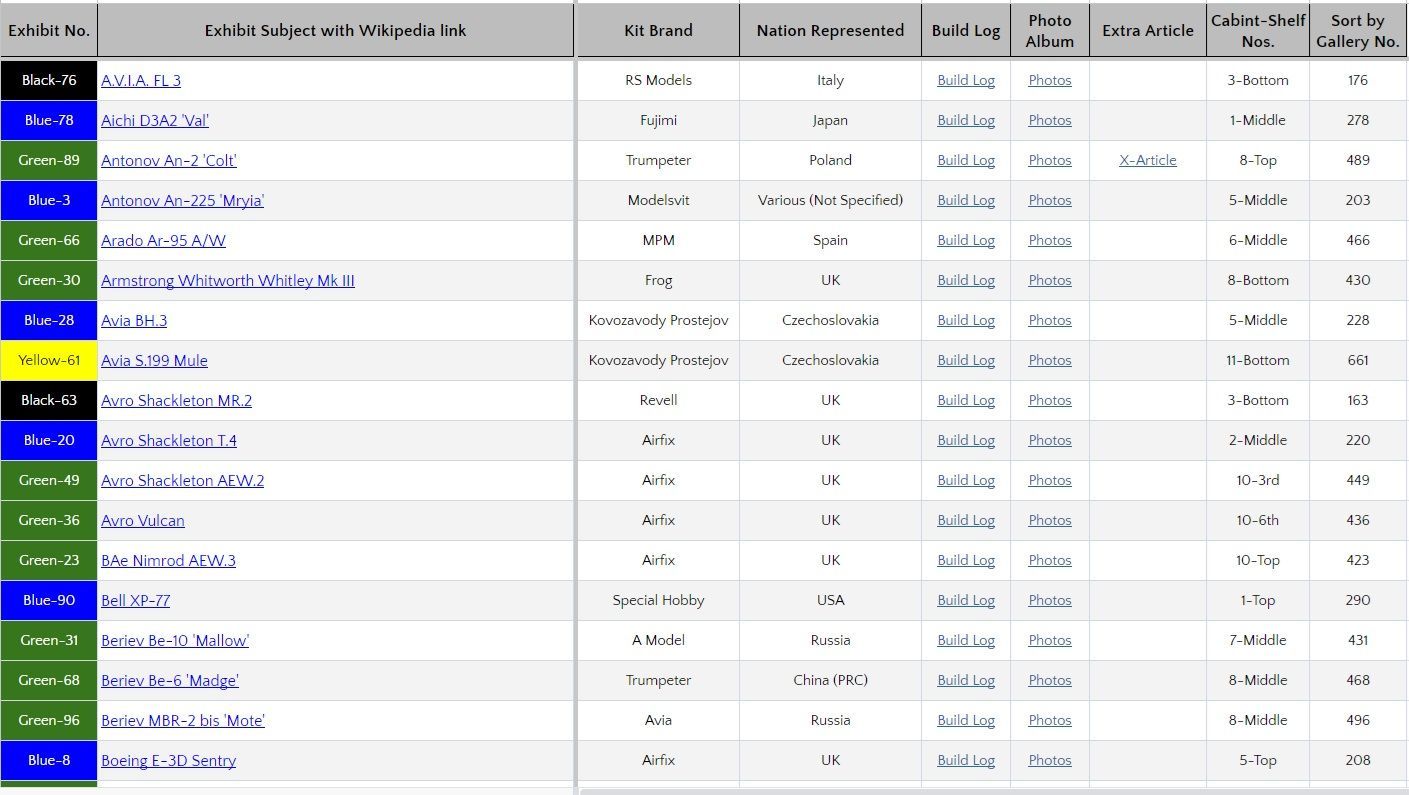Open Beriev Be-6 'Madge' Wikipedia link

(170, 680)
